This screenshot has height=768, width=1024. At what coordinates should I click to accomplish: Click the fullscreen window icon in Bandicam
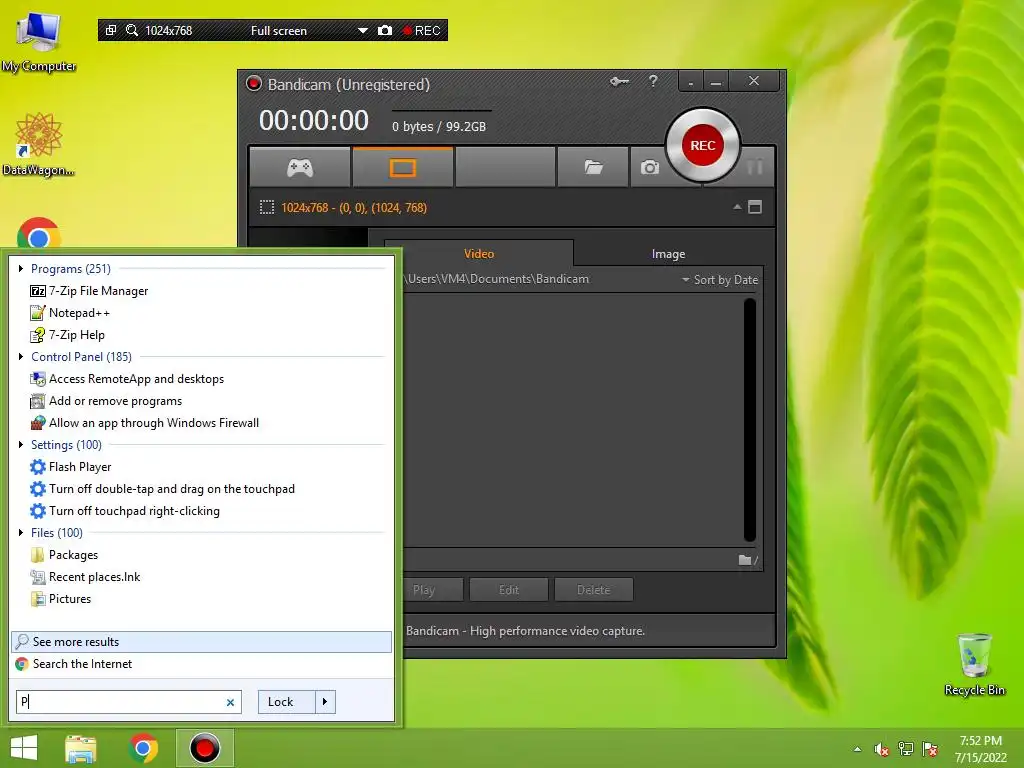755,207
